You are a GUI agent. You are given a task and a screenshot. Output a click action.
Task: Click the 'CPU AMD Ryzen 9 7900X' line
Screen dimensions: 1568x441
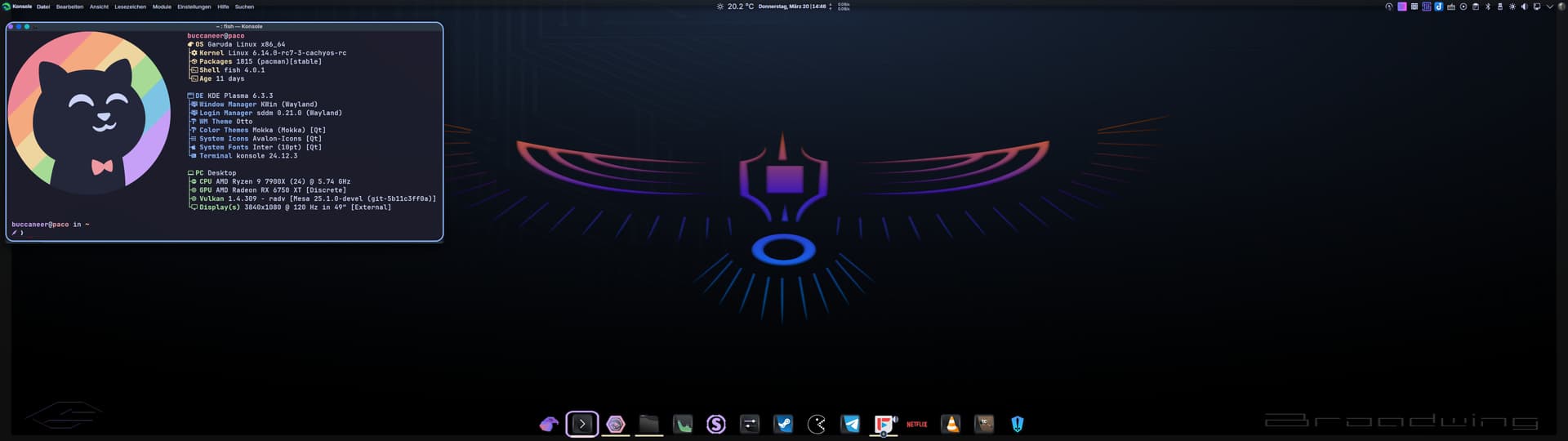(x=270, y=181)
